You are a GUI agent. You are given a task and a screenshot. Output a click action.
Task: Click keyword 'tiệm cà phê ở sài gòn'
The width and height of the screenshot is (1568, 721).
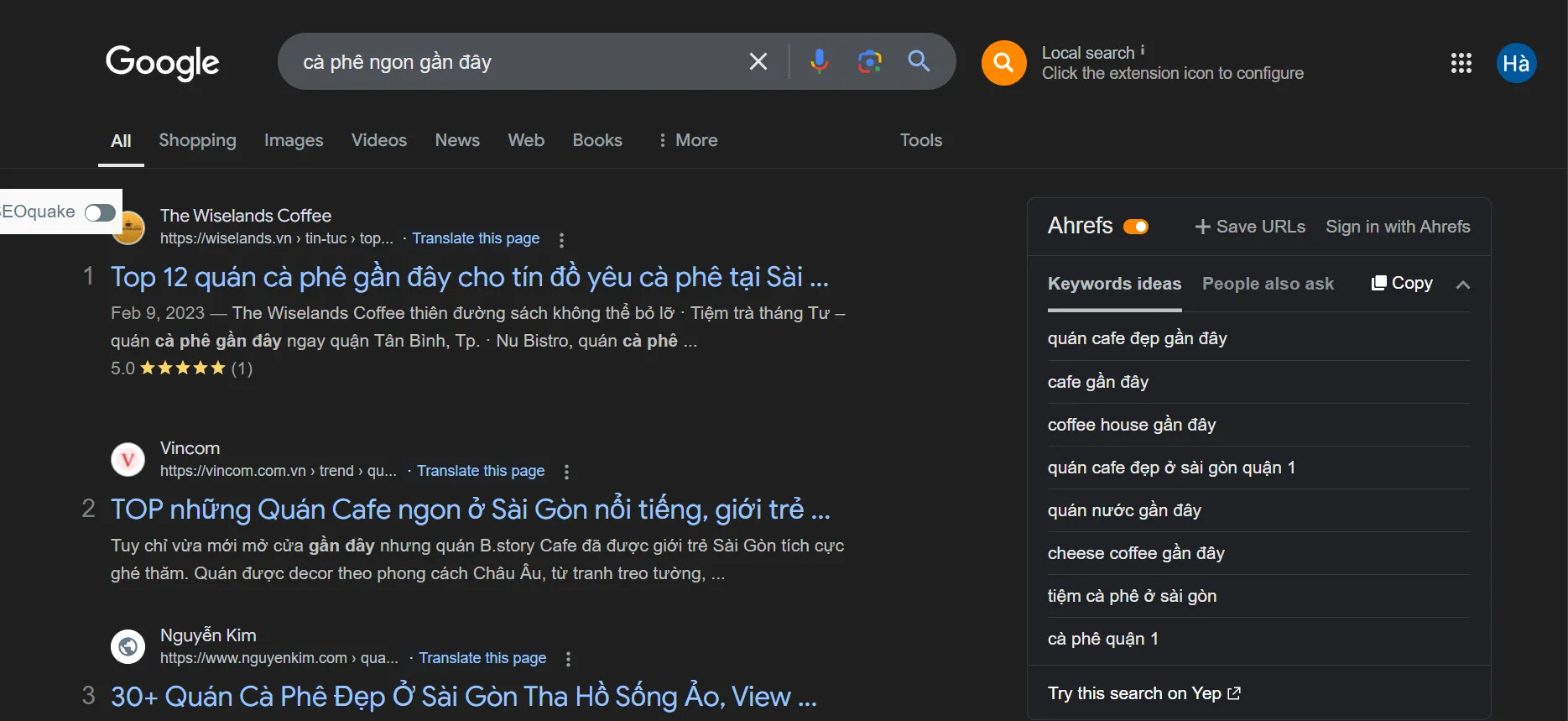coord(1132,596)
